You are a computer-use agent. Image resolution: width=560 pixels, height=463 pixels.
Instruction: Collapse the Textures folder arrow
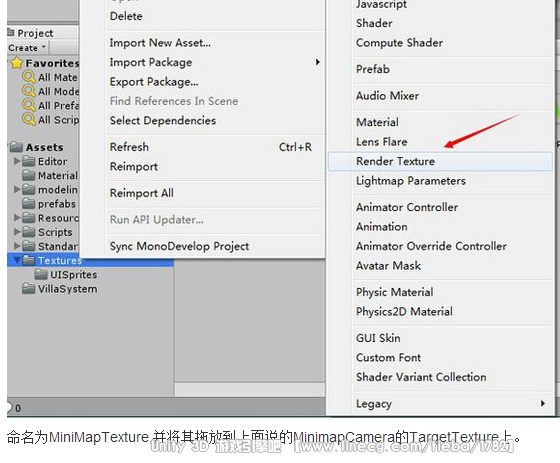(17, 260)
